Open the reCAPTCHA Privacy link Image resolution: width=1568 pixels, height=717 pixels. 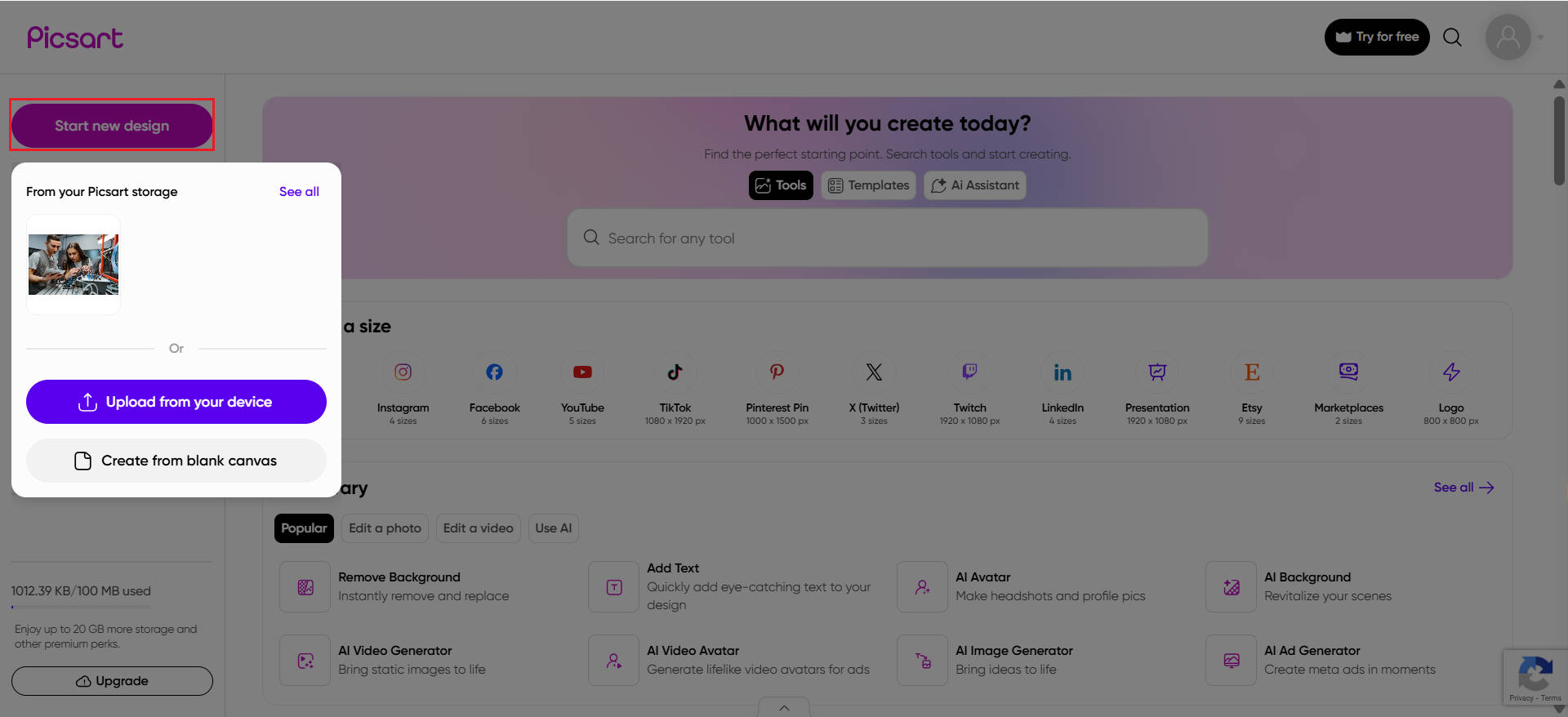[x=1521, y=698]
